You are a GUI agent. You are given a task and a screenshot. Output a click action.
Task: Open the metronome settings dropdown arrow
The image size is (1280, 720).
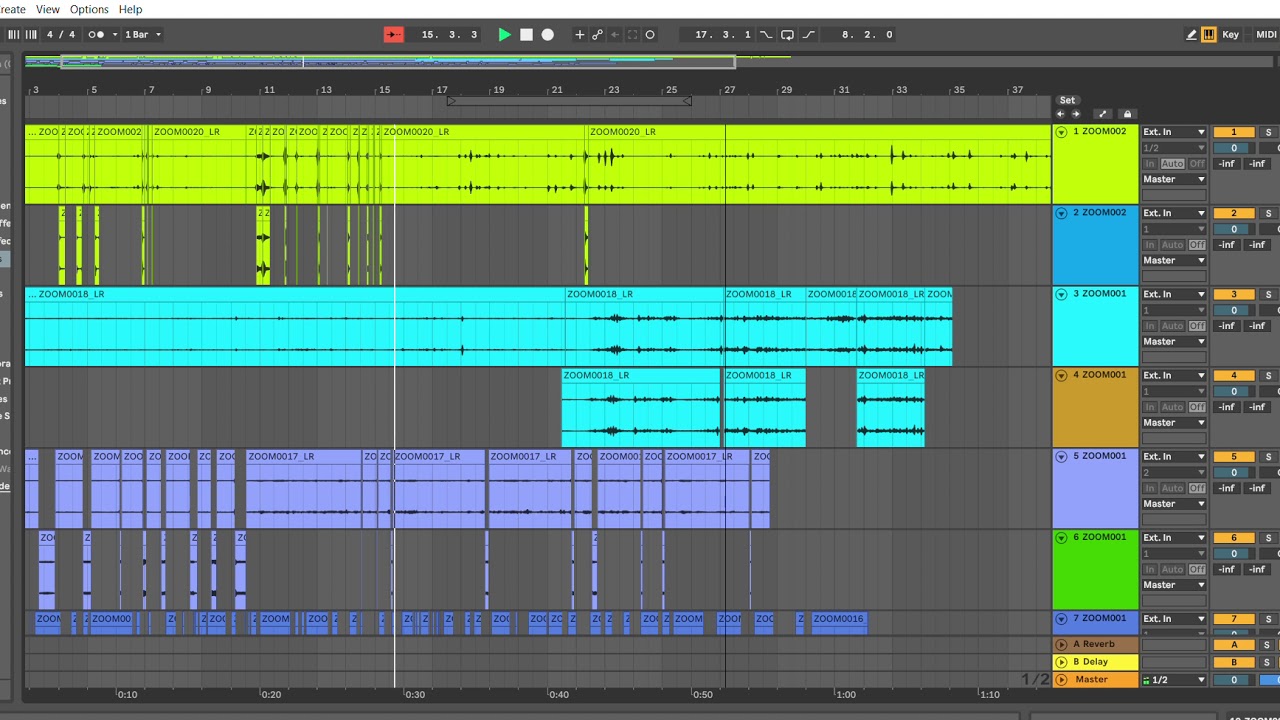pyautogui.click(x=115, y=34)
